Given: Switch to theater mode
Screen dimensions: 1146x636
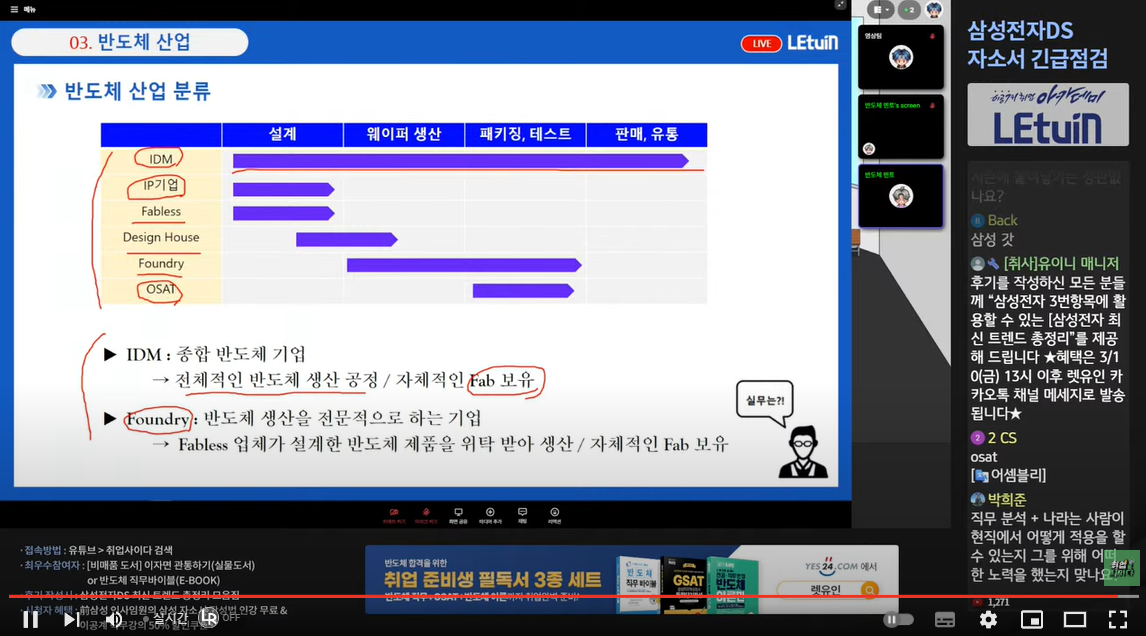Looking at the screenshot, I should (x=1074, y=620).
